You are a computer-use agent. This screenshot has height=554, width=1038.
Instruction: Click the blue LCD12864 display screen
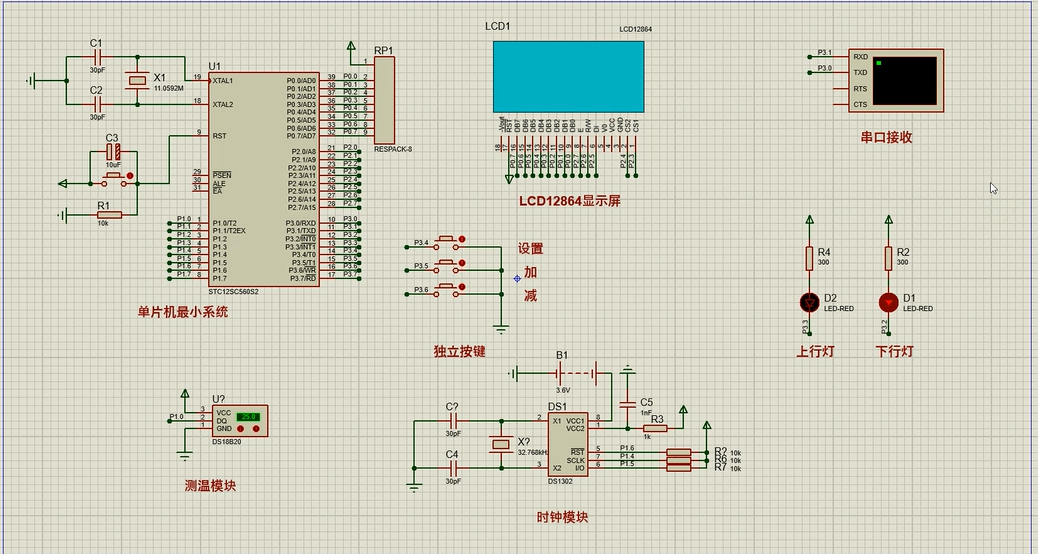568,77
